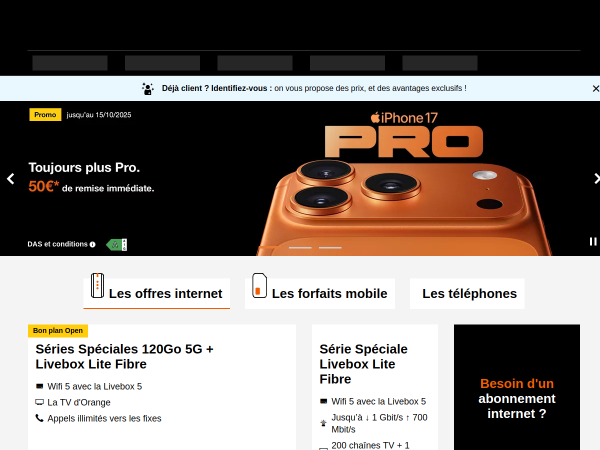Viewport: 600px width, 450px height.
Task: Click the info icon next to DAS et conditions
Action: [x=93, y=245]
